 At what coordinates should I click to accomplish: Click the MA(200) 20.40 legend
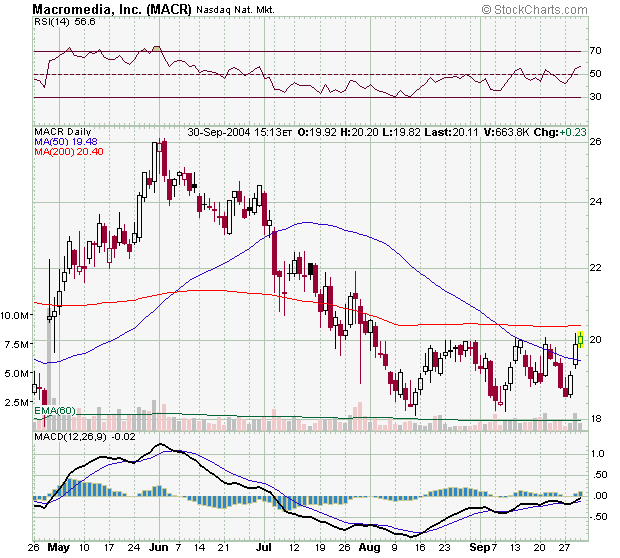(69, 151)
